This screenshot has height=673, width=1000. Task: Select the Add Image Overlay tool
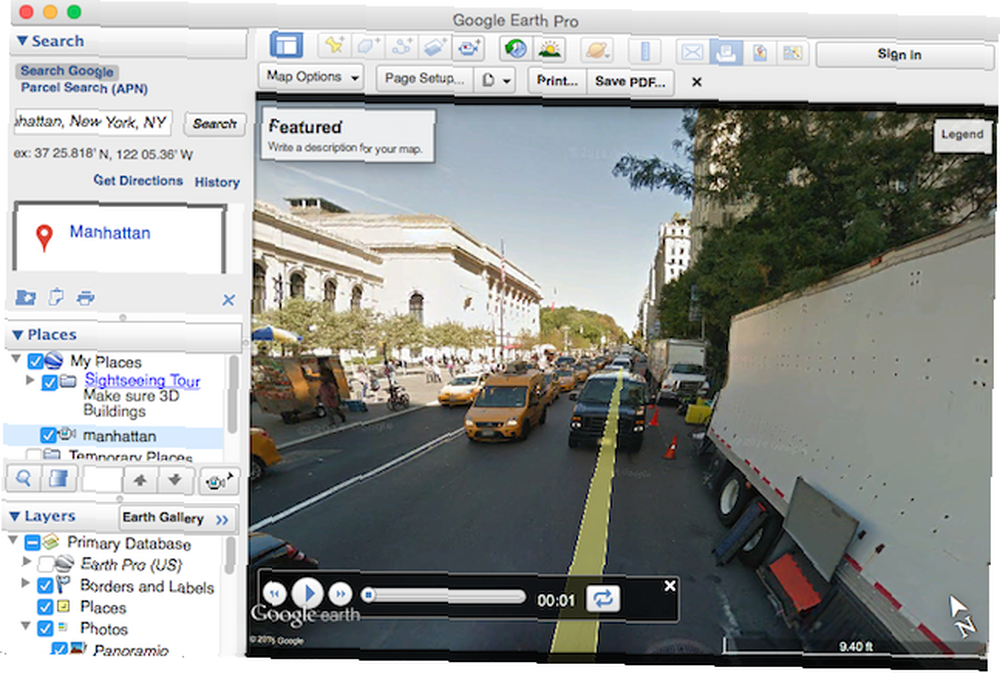[435, 47]
